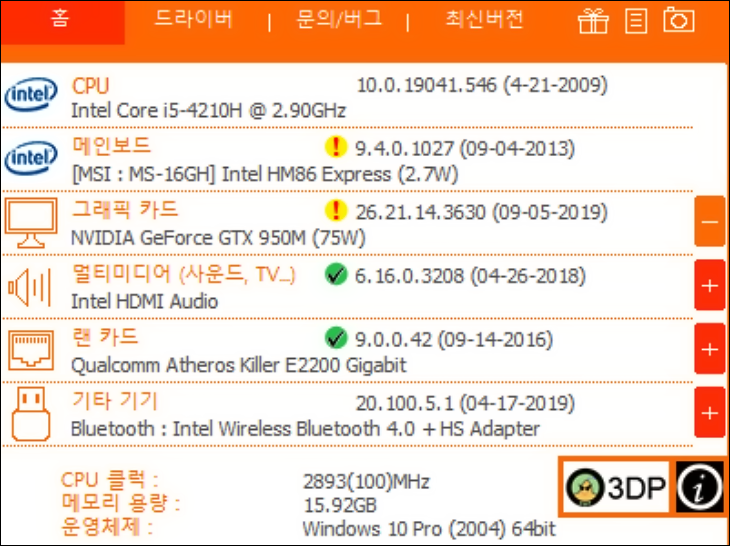Expand the 랜 카드 row with plus button

710,349
